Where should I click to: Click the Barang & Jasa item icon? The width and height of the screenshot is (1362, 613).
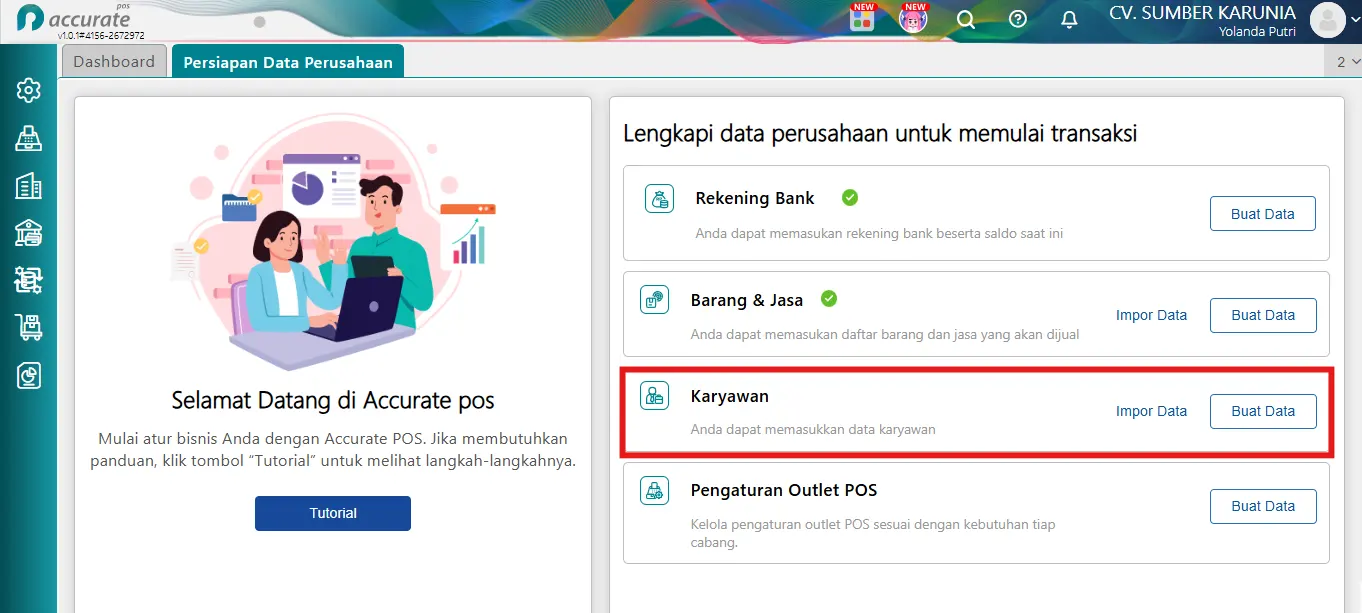(x=655, y=300)
